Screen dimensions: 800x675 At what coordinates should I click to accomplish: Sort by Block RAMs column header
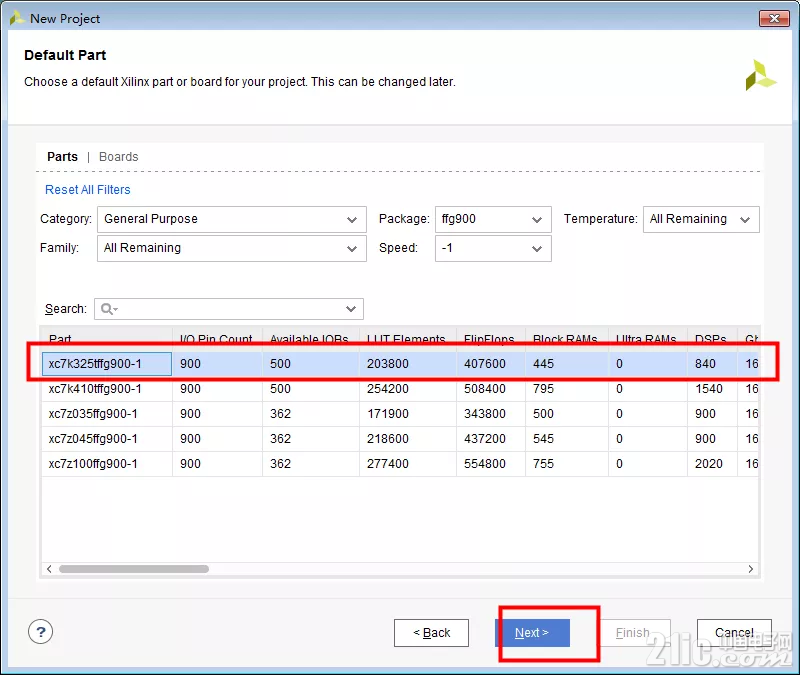566,339
